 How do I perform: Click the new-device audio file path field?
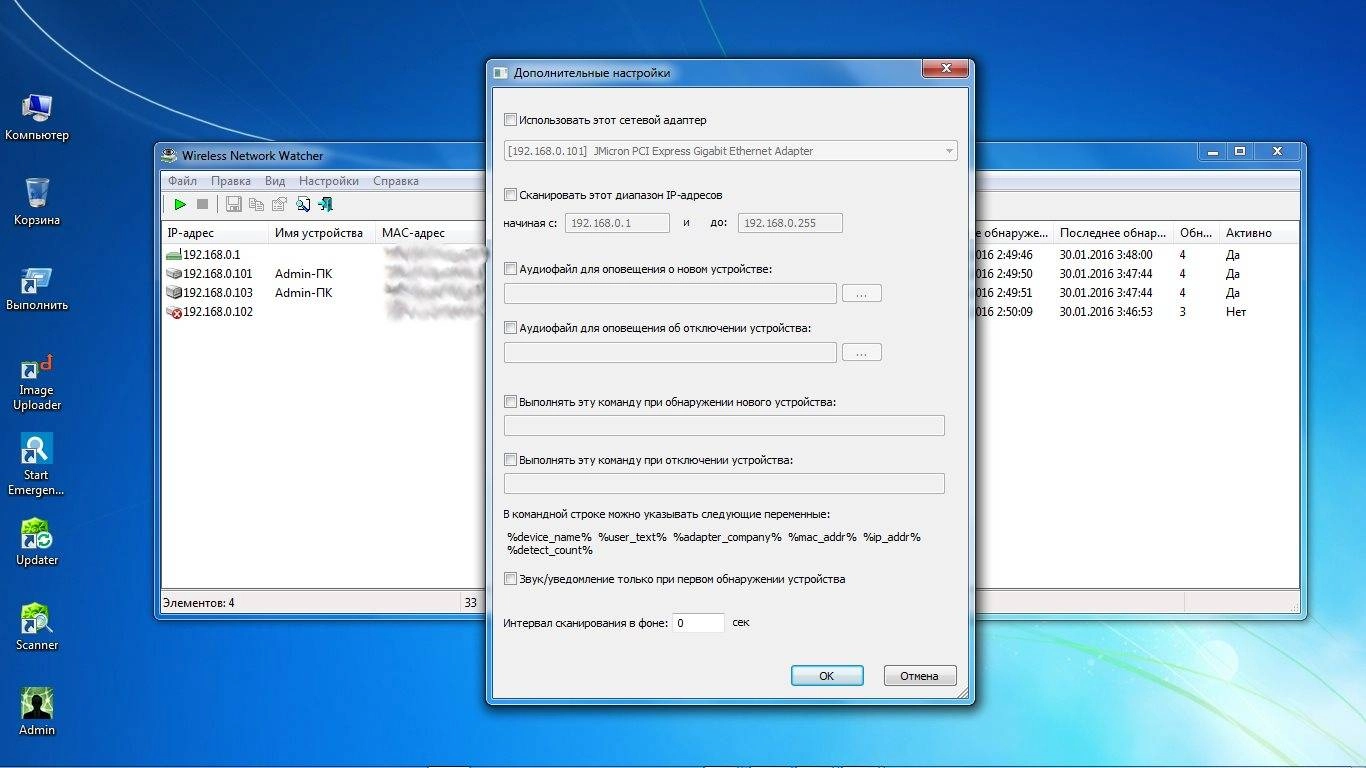(x=670, y=294)
